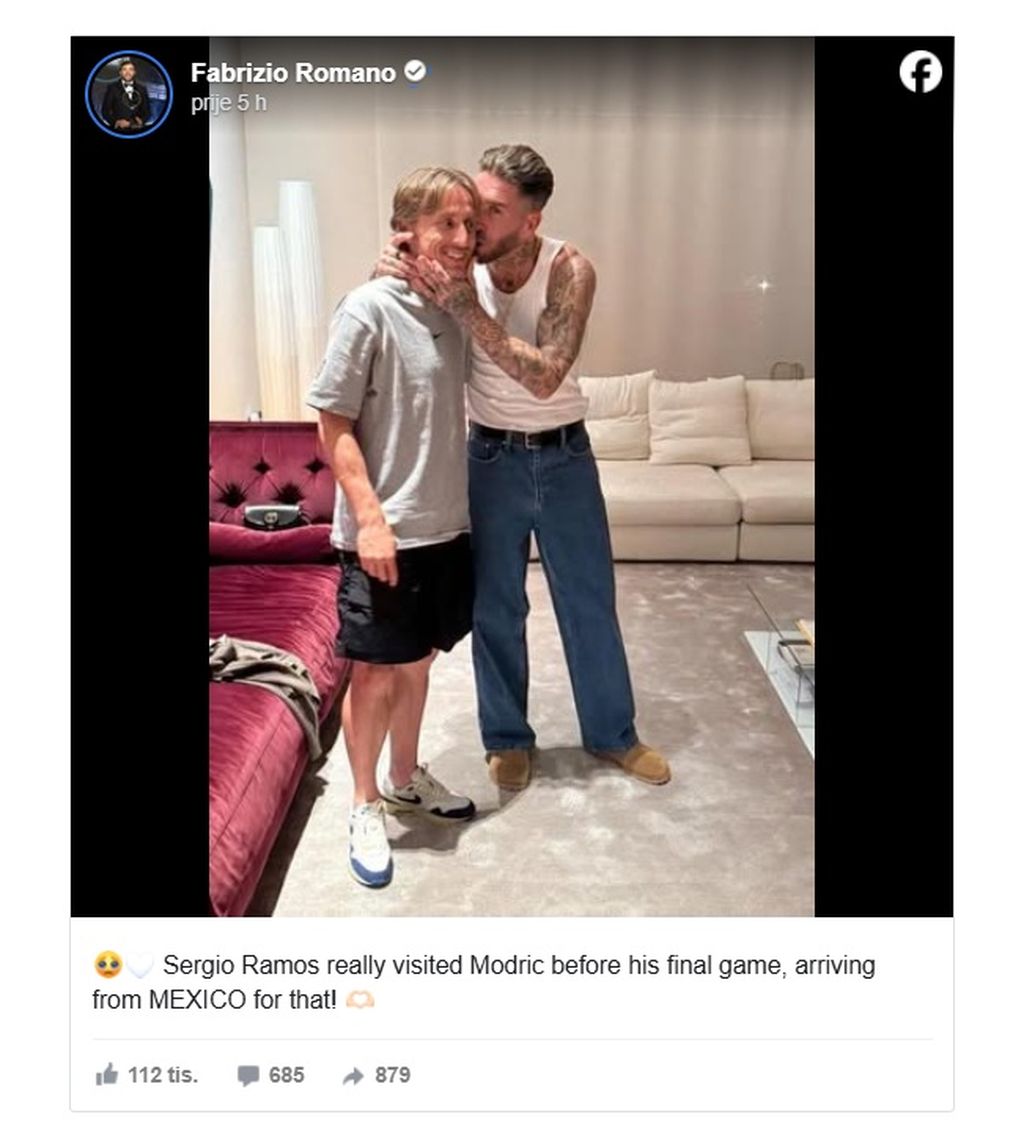
Task: Click the teary-eyed emoji in caption
Action: click(108, 966)
